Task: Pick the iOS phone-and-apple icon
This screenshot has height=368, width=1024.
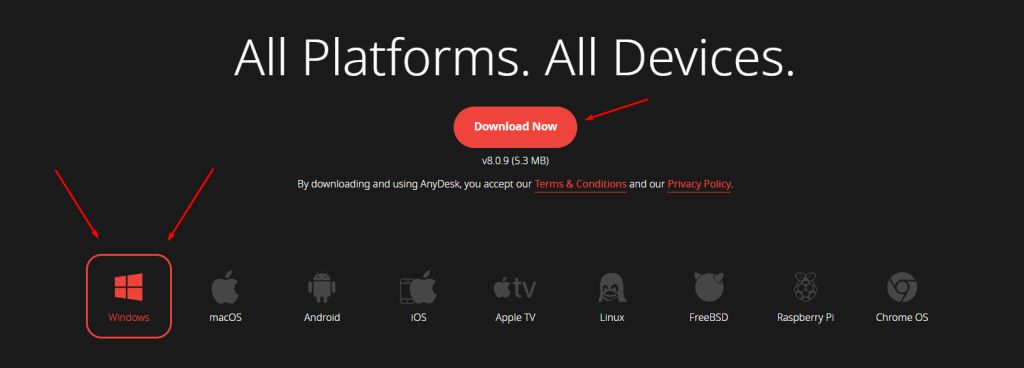Action: 418,287
